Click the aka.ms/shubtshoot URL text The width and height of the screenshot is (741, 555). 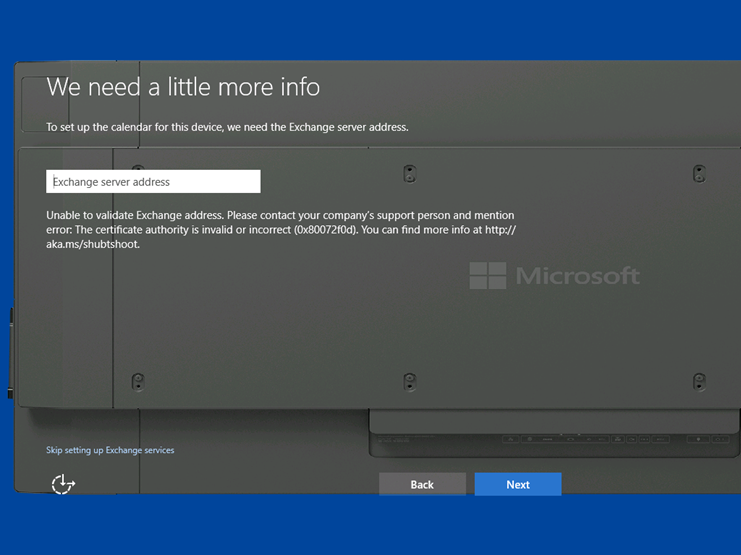[93, 244]
